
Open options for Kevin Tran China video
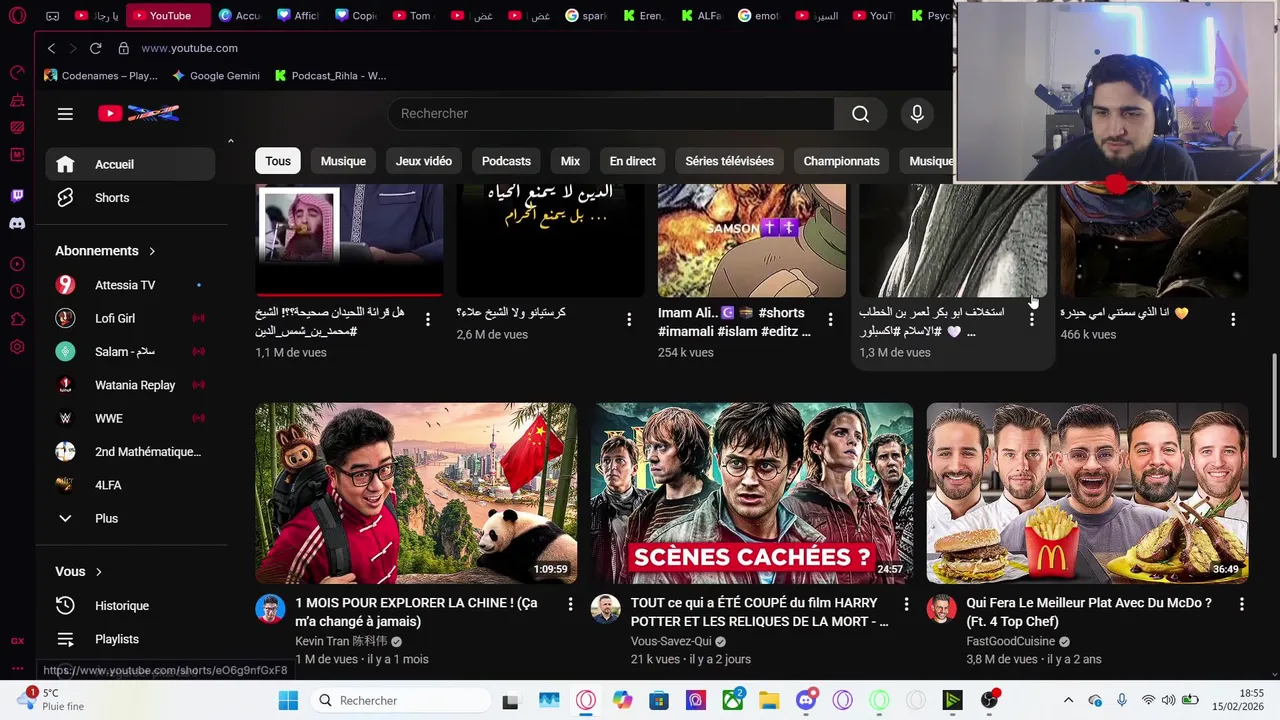(x=570, y=604)
